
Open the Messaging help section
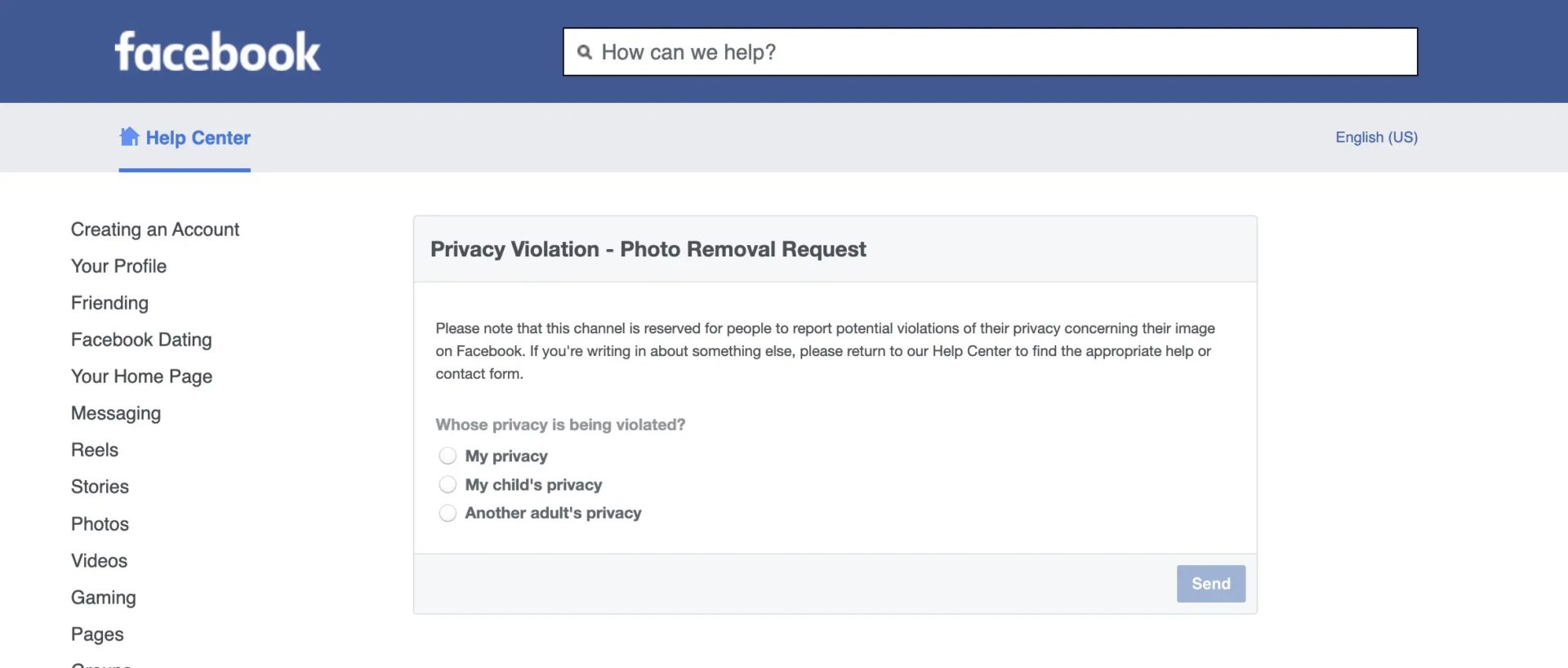pos(115,413)
